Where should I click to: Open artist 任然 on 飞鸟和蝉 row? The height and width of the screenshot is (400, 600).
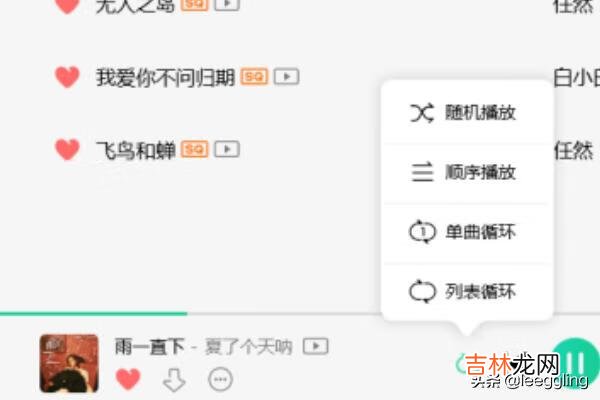tap(573, 150)
